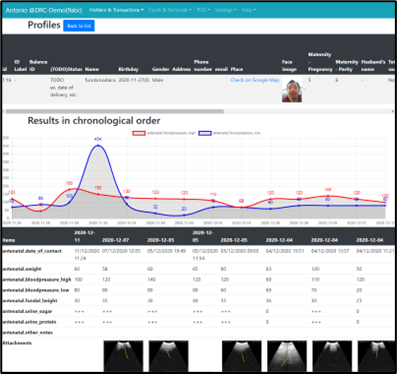Image resolution: width=397 pixels, height=374 pixels.
Task: Select antenatal.weight row label
Action: click(x=22, y=269)
